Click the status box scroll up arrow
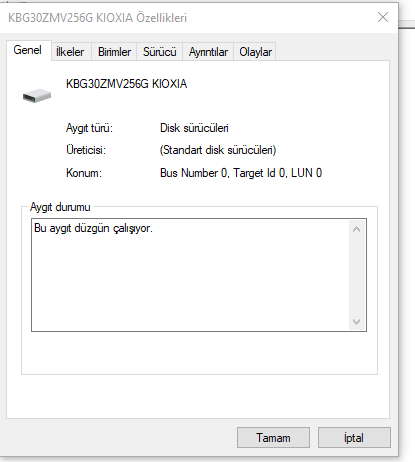 click(356, 229)
